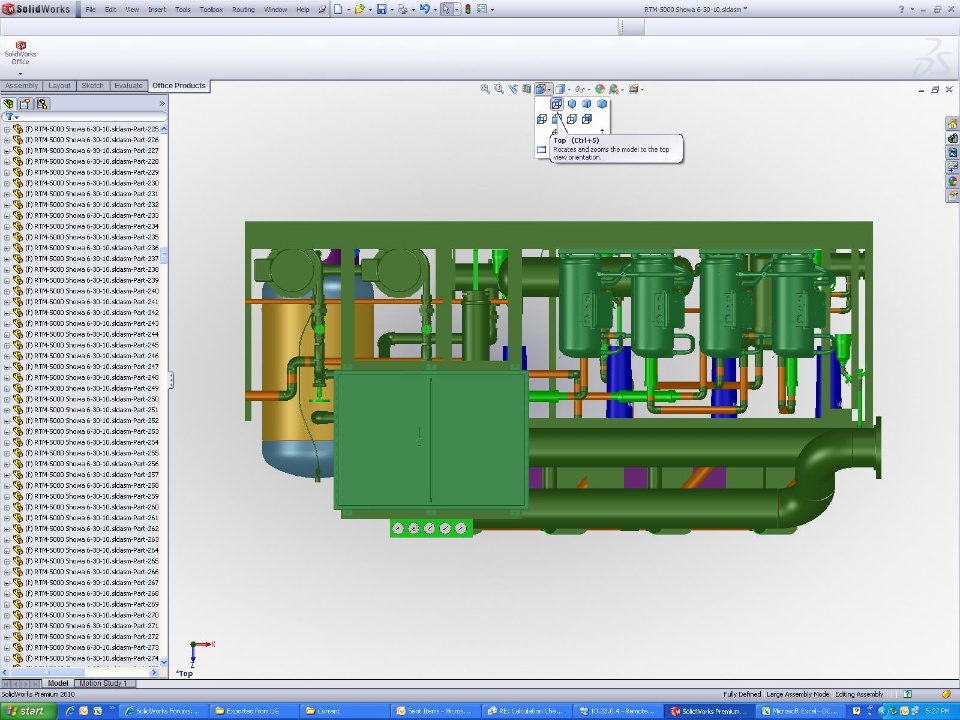This screenshot has height=720, width=960.
Task: Switch to Evaluate tab
Action: pyautogui.click(x=128, y=86)
